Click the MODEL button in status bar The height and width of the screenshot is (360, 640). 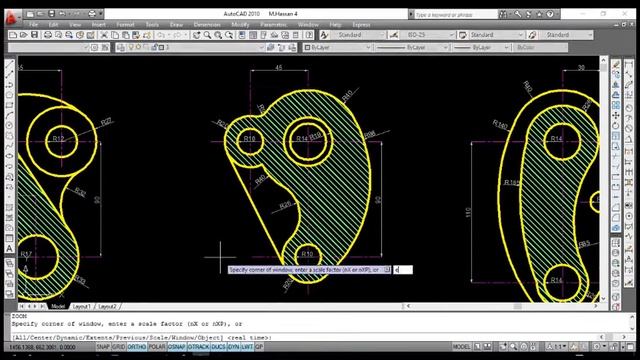click(462, 347)
